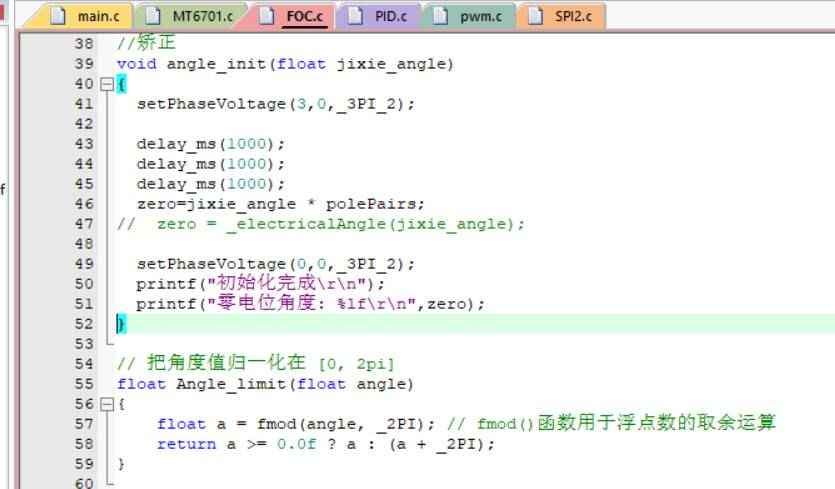835x489 pixels.
Task: Switch to the main.c tab
Action: pos(80,16)
